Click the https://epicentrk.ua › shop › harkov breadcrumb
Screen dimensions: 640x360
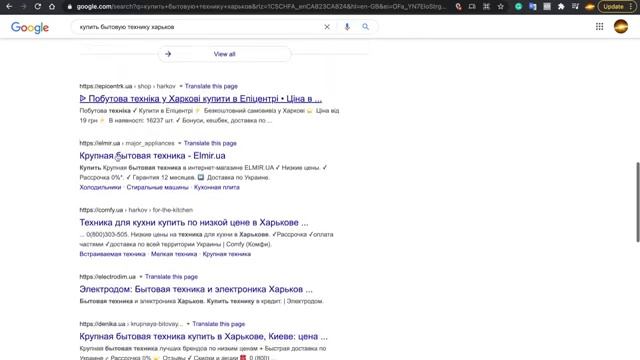(x=127, y=86)
